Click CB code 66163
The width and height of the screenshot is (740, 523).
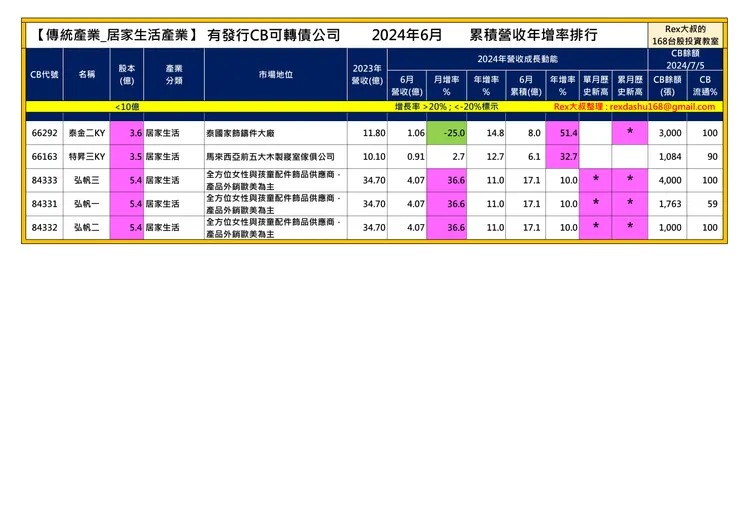point(44,157)
